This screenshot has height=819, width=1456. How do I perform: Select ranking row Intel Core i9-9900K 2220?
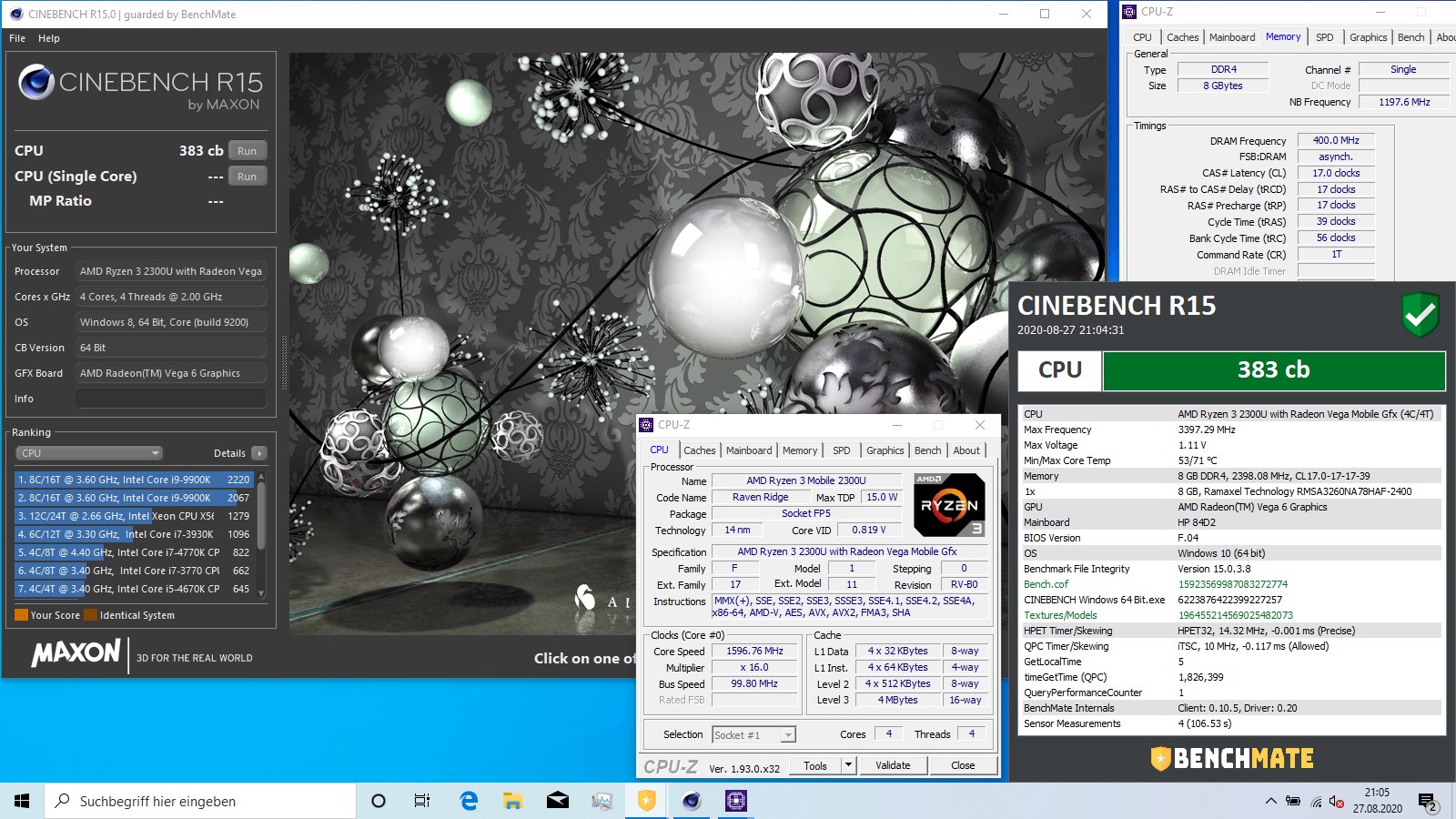coord(134,480)
